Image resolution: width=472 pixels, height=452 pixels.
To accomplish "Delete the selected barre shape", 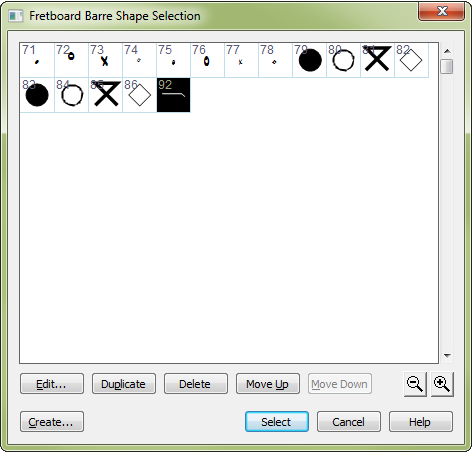I will [196, 384].
